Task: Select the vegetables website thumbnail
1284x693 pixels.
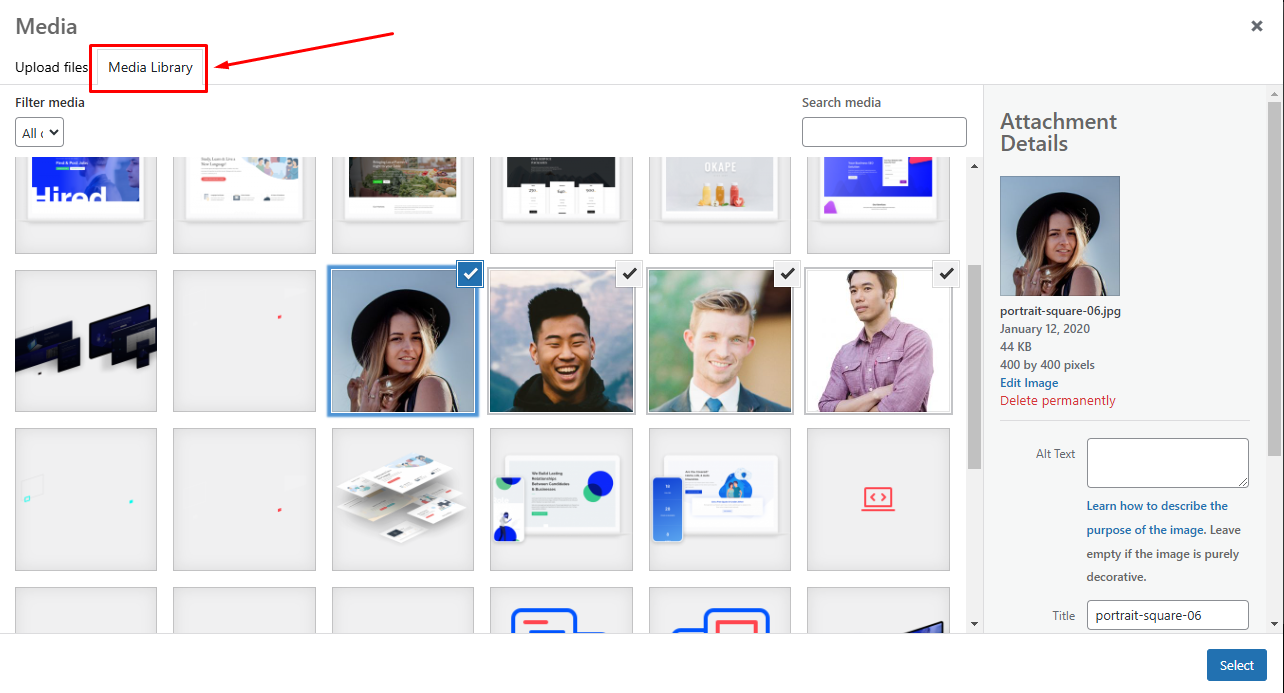Action: click(x=403, y=205)
